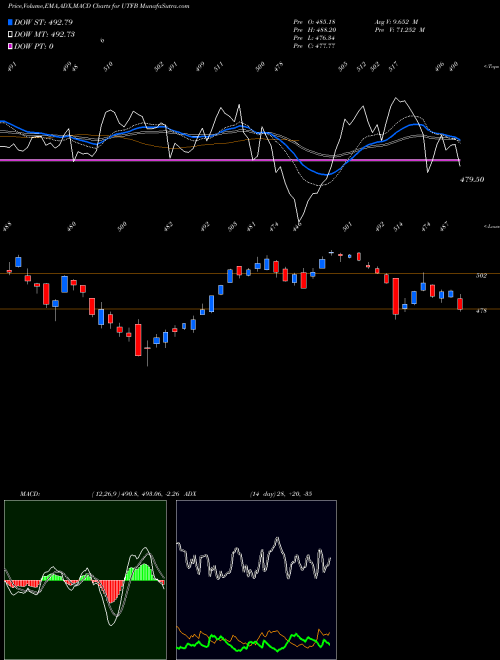Click the Avg V: 9.652 M value

click(396, 21)
